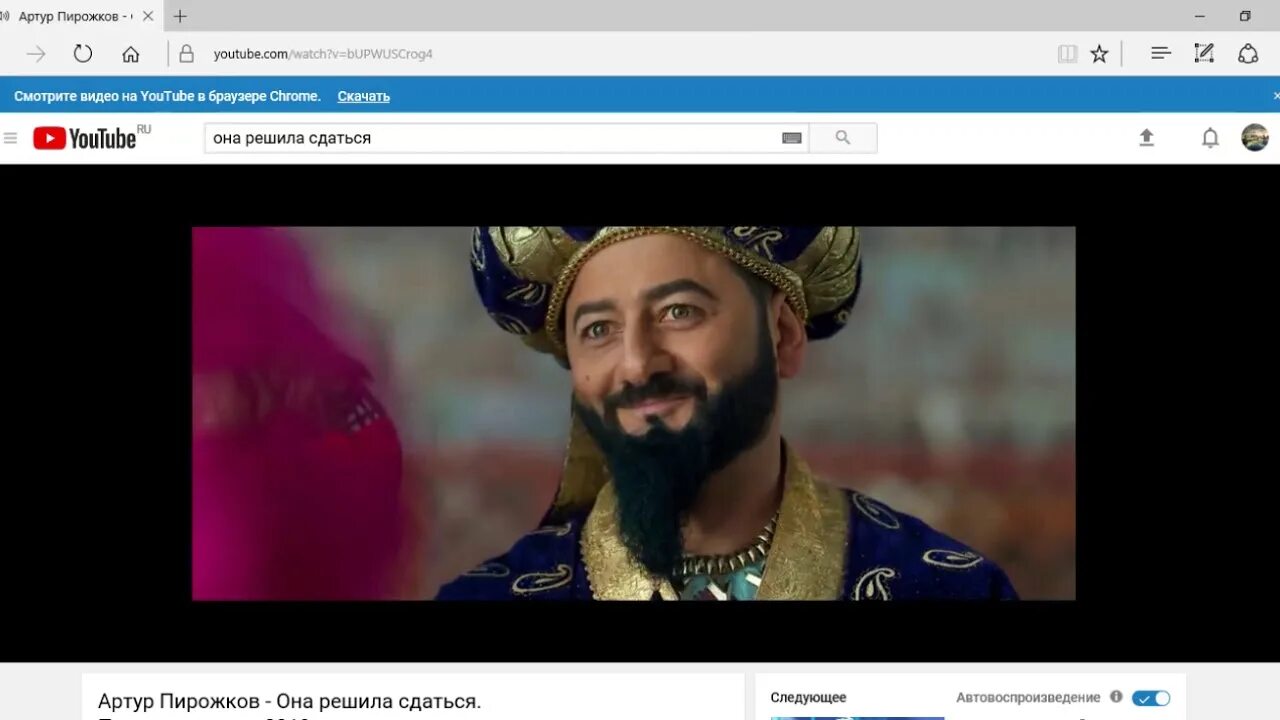Open reading view from the book icon
This screenshot has height=720, width=1280.
click(x=1068, y=54)
